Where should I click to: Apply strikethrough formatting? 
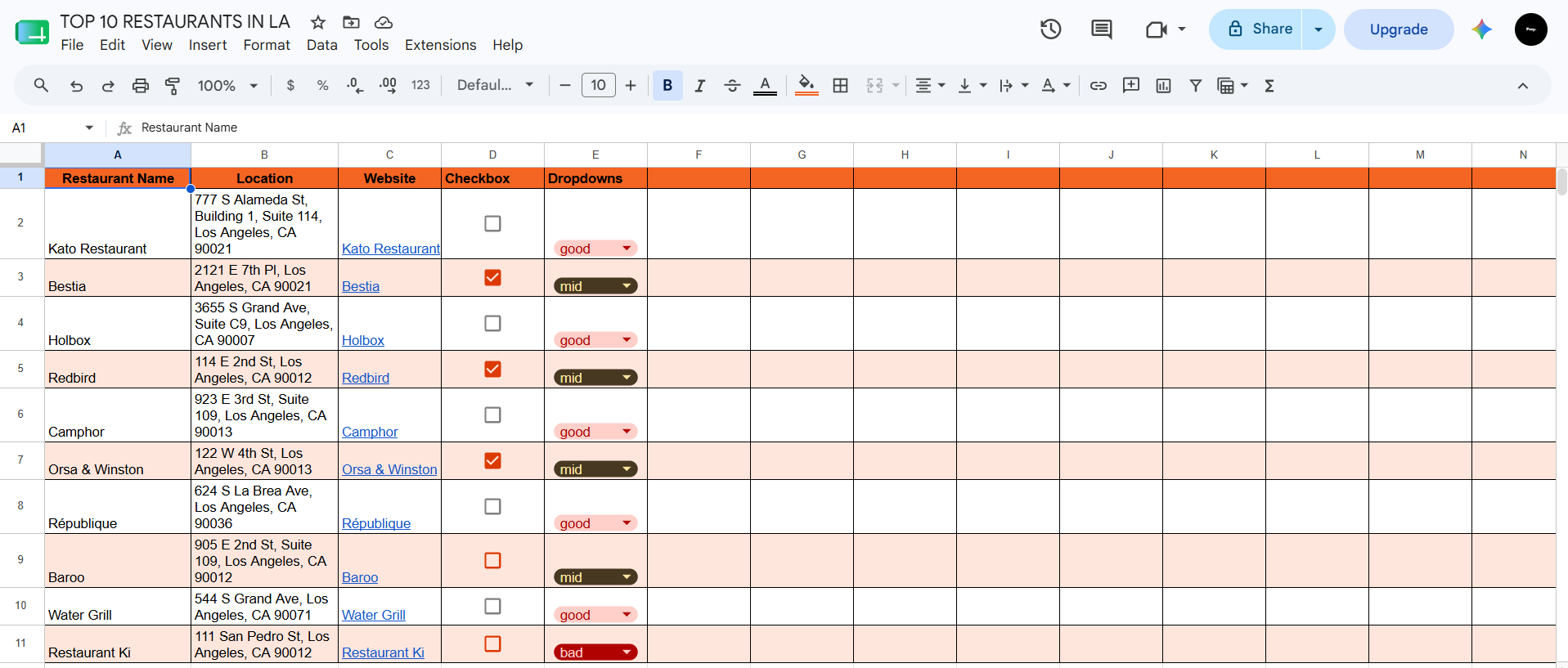(x=732, y=85)
